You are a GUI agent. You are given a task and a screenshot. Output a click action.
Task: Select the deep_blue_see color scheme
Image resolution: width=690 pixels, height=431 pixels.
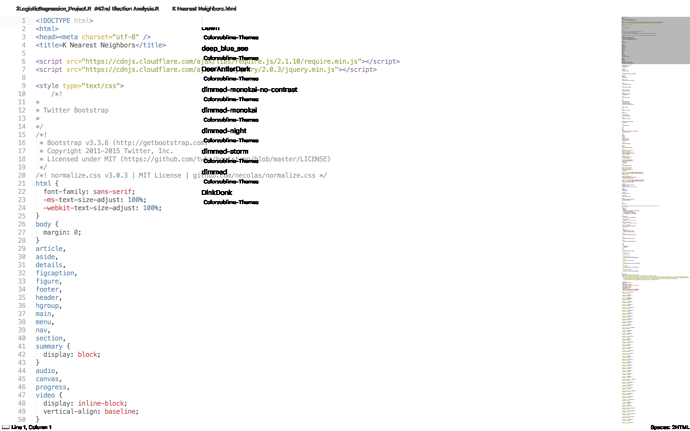pyautogui.click(x=225, y=49)
